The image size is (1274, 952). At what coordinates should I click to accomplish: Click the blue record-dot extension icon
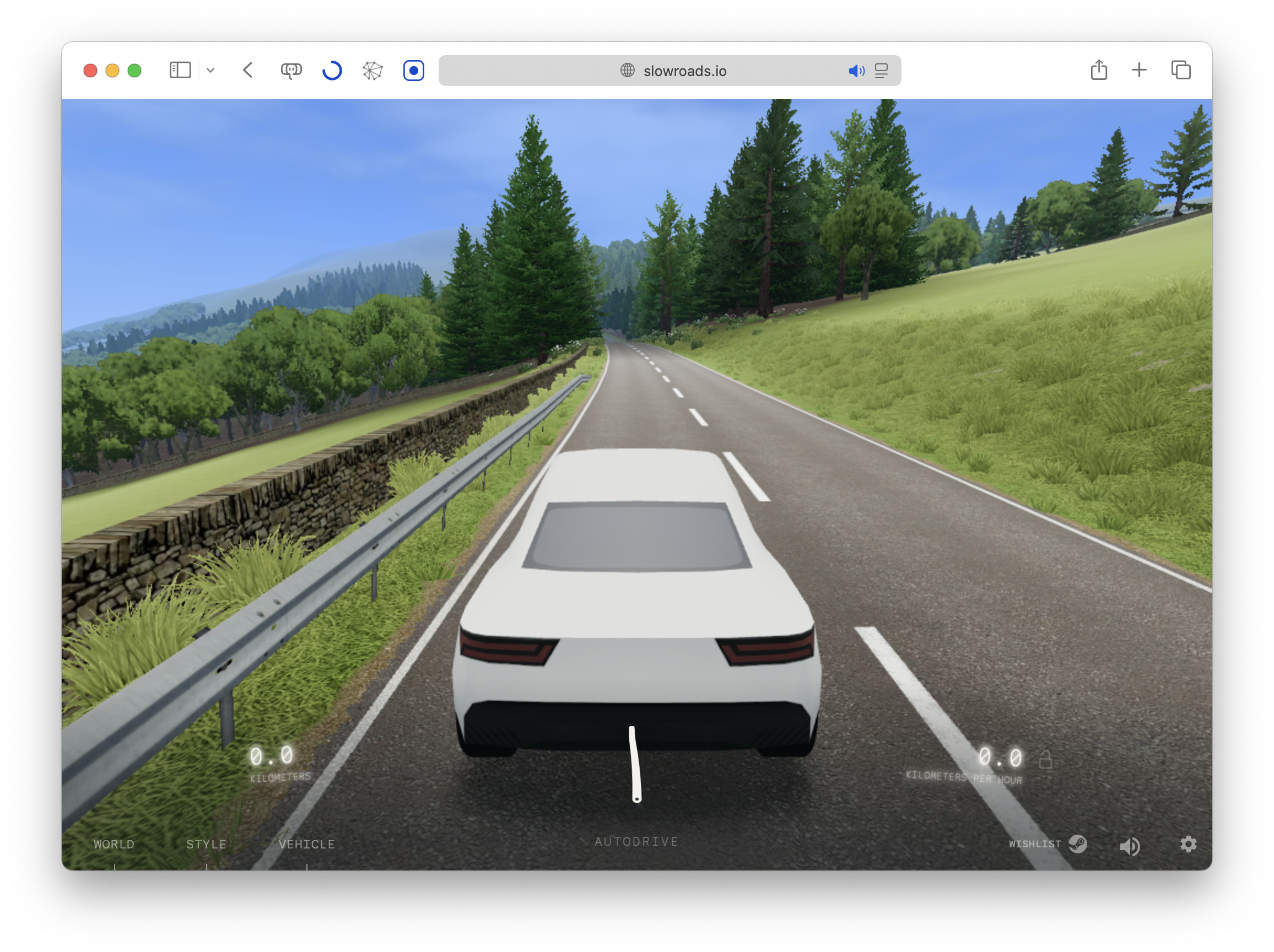coord(413,71)
